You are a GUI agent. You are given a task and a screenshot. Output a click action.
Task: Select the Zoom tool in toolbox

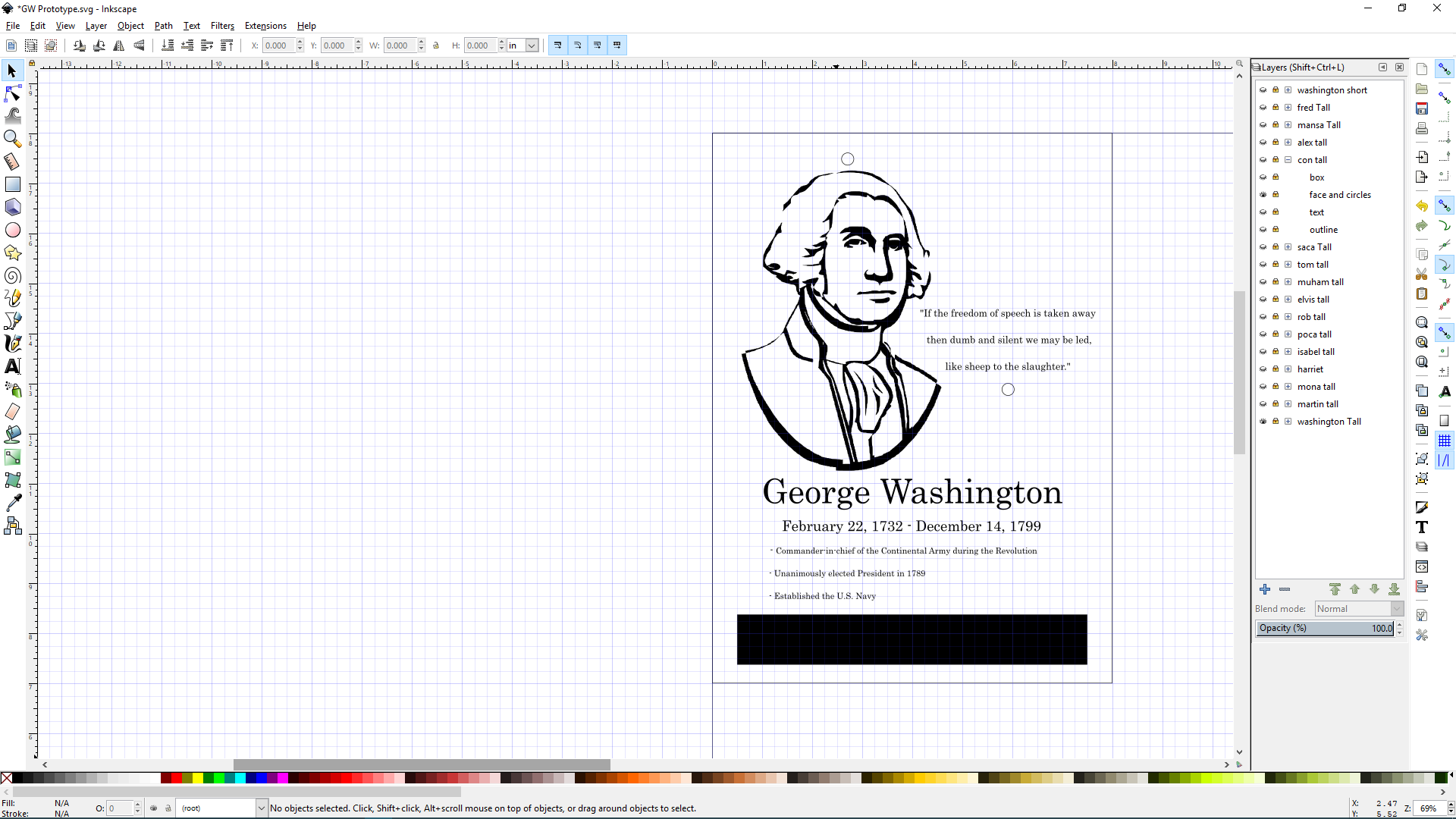pos(13,139)
